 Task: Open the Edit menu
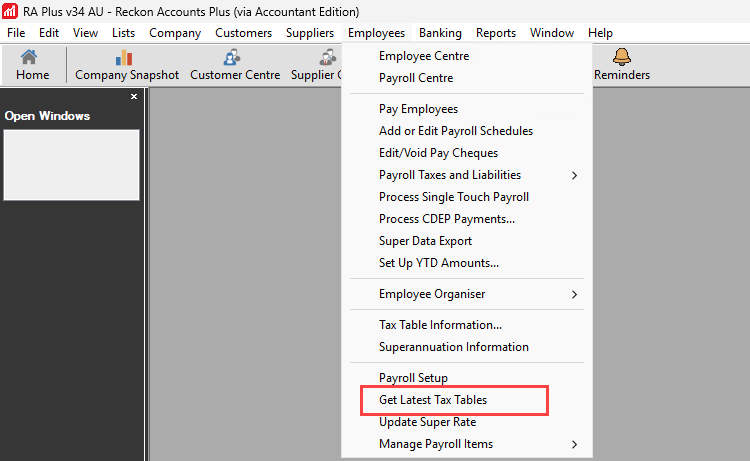49,33
